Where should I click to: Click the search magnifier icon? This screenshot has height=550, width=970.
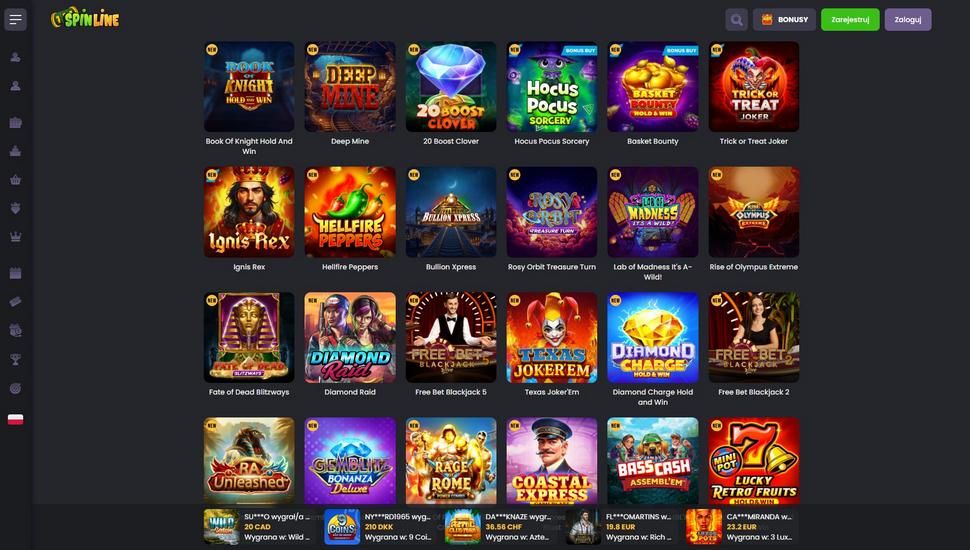(x=736, y=20)
